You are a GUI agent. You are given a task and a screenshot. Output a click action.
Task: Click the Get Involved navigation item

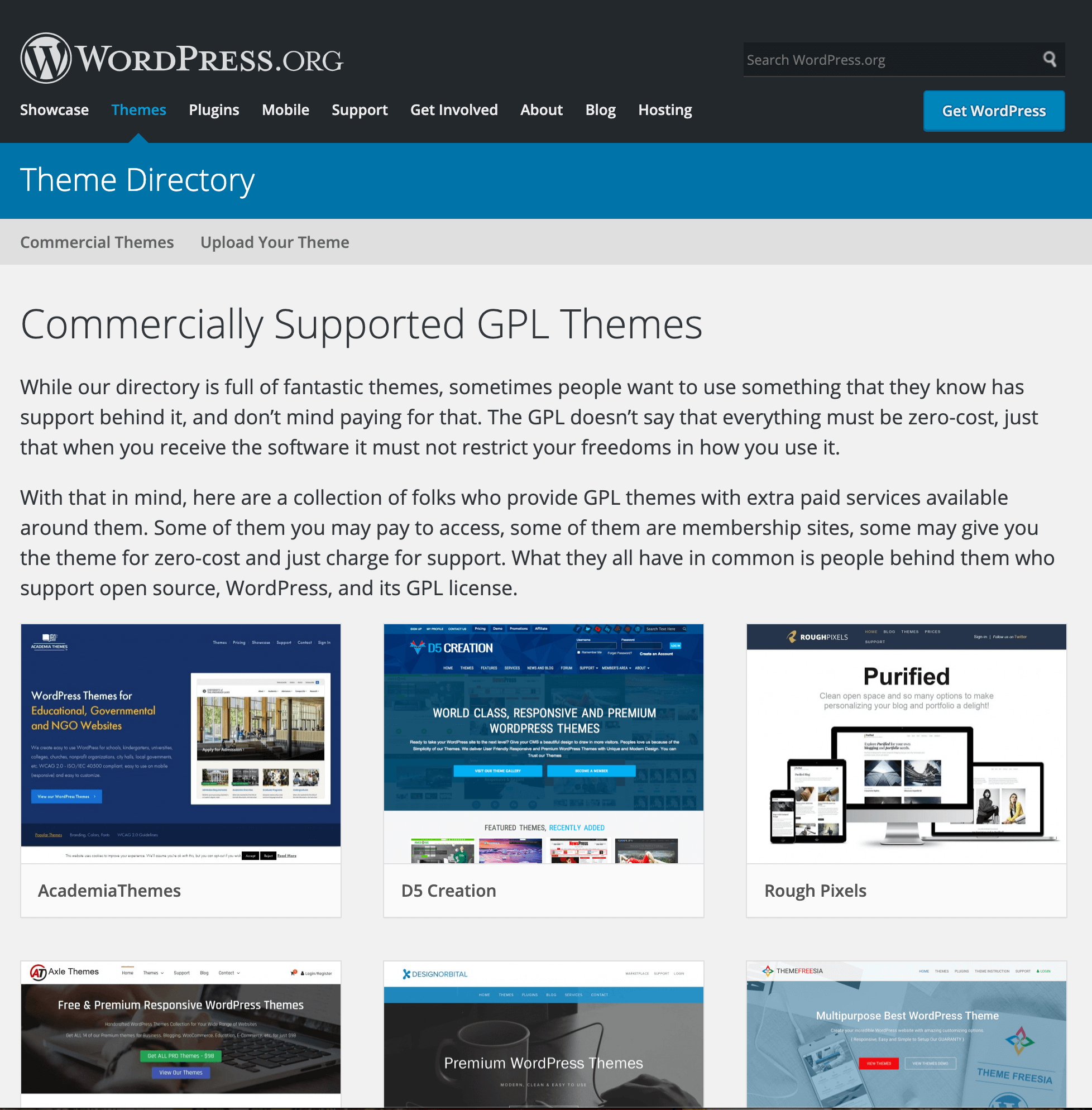(x=454, y=110)
